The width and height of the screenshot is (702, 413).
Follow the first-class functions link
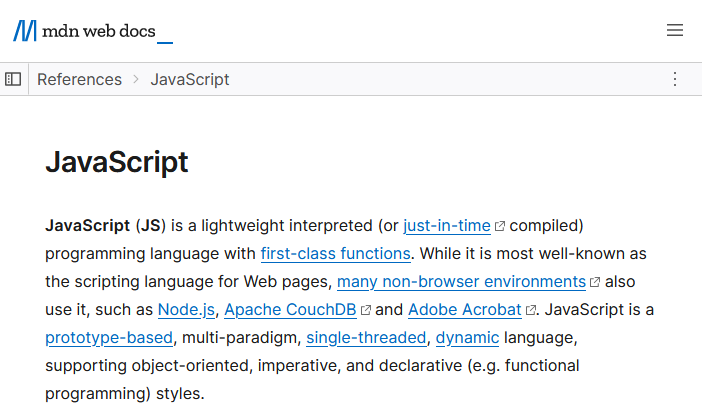point(335,253)
